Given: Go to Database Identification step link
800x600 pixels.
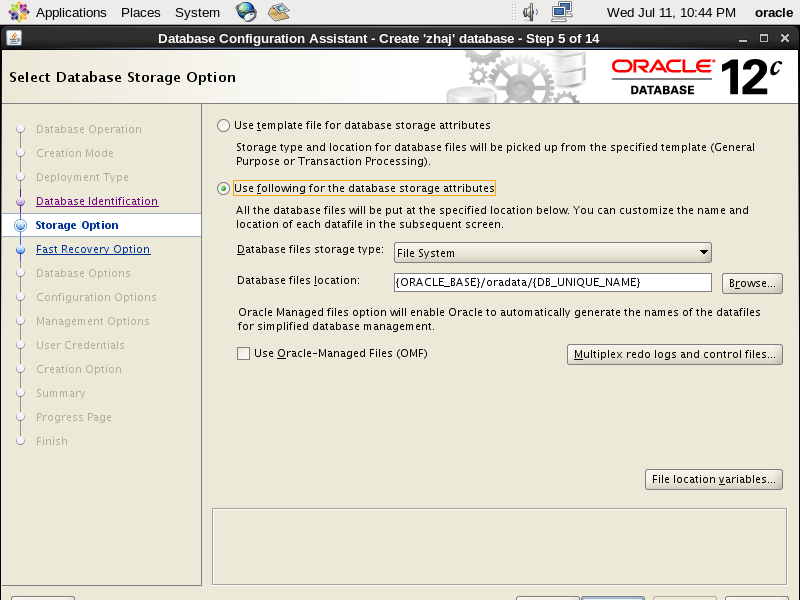Looking at the screenshot, I should click(x=97, y=201).
